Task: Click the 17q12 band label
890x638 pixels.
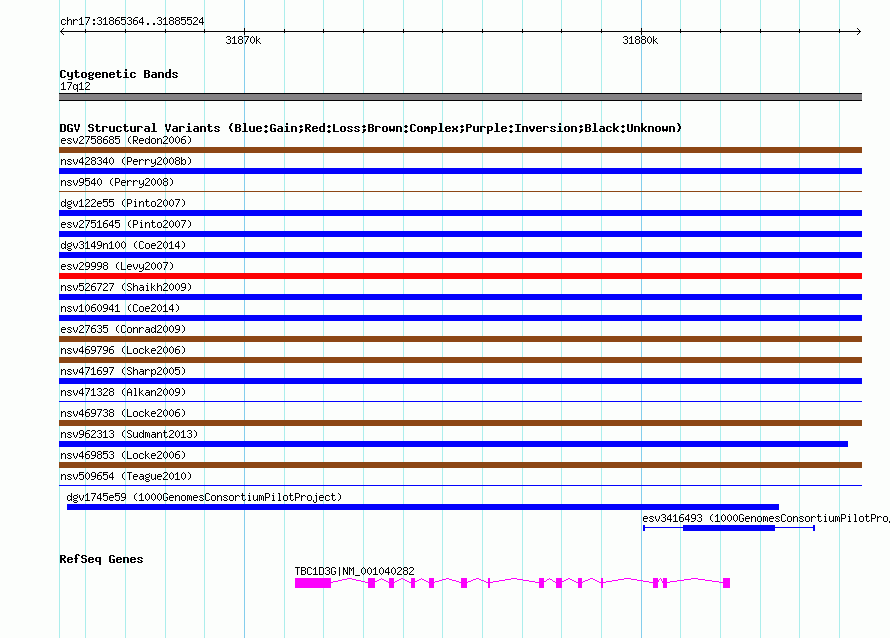Action: [x=75, y=86]
